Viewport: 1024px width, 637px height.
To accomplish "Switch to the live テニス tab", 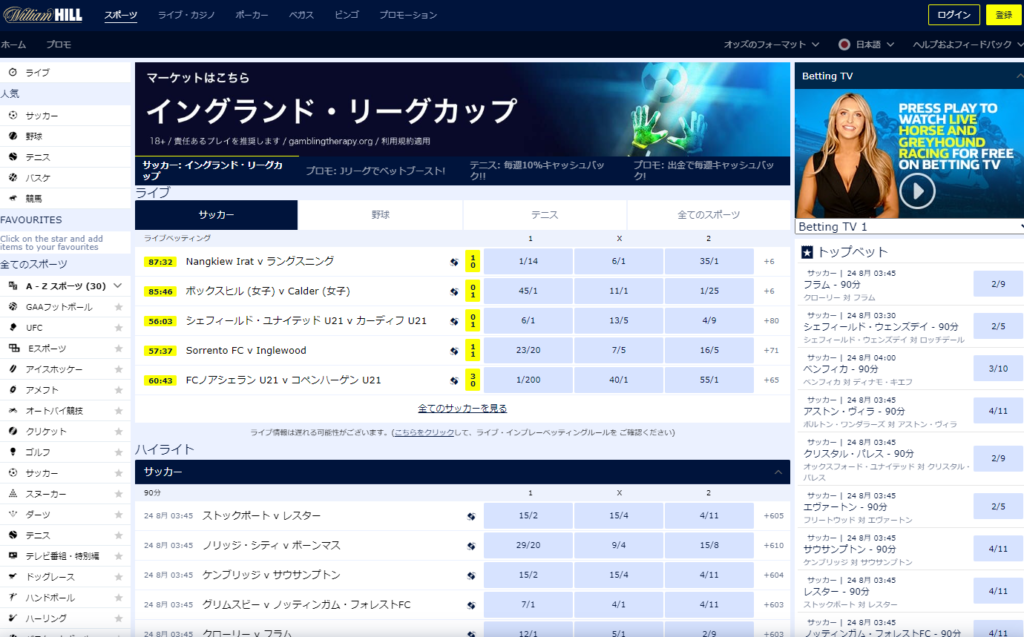I will pos(545,215).
